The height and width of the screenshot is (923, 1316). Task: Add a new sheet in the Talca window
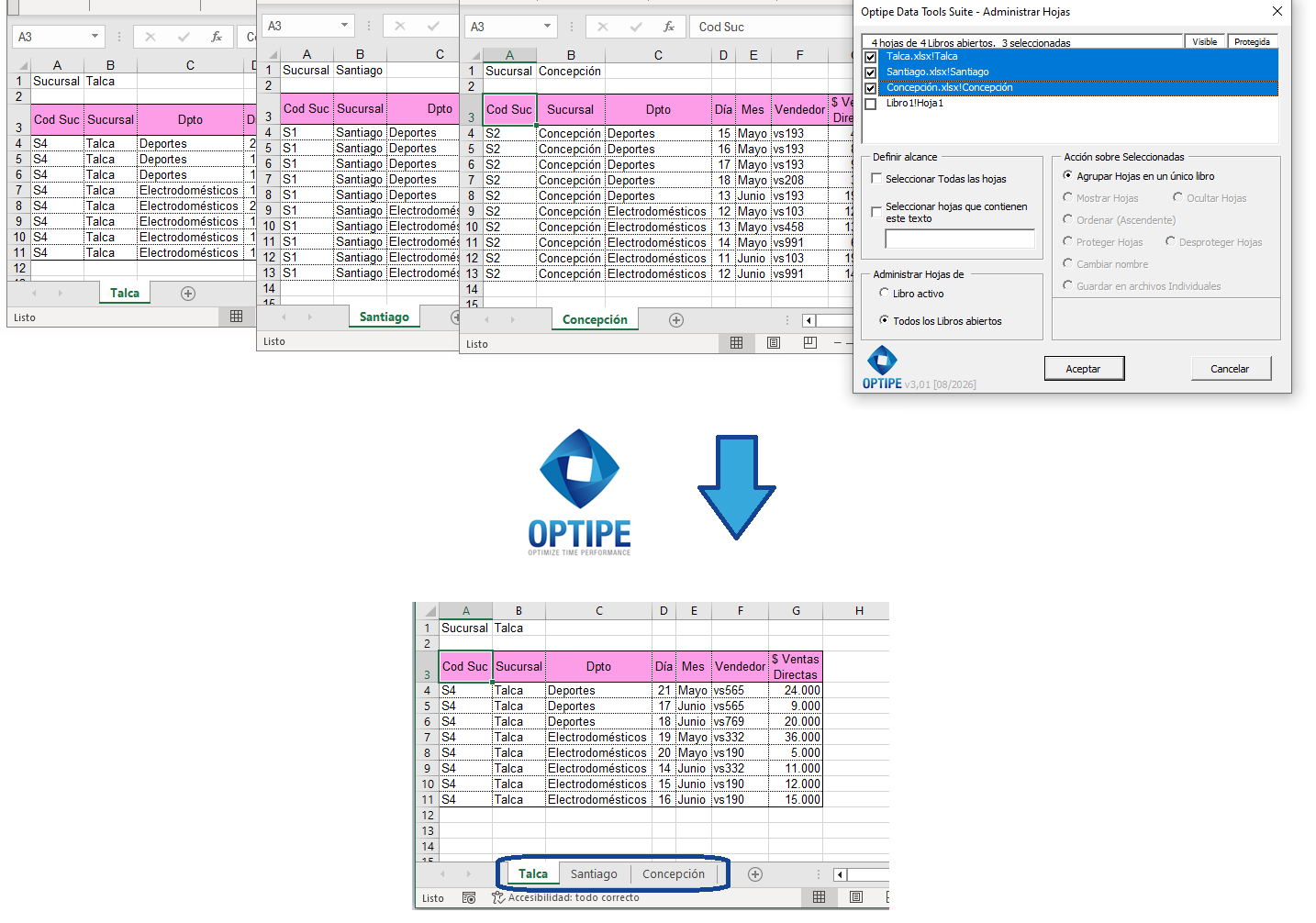click(x=188, y=294)
